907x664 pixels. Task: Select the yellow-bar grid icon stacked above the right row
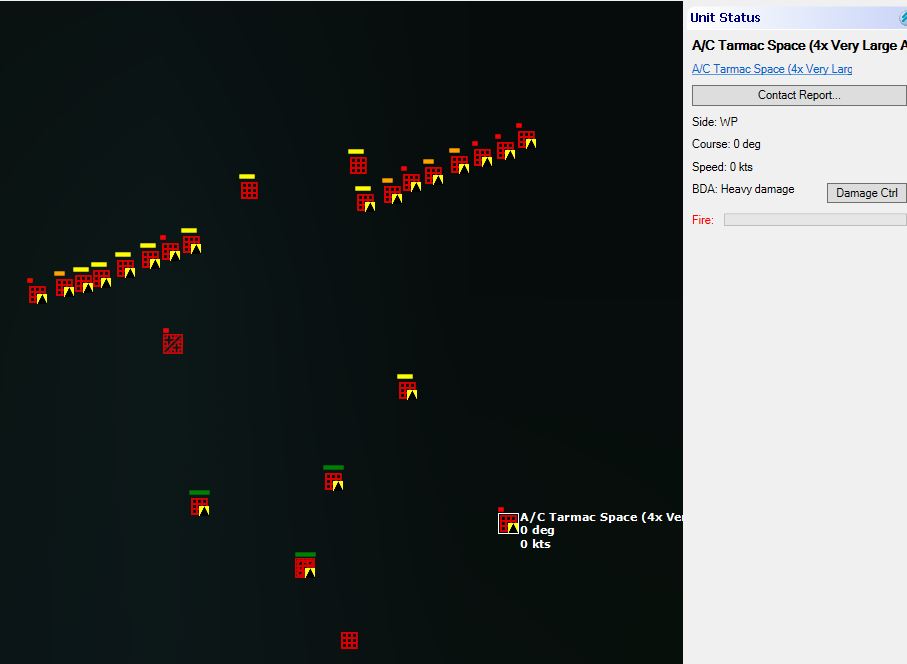(358, 165)
